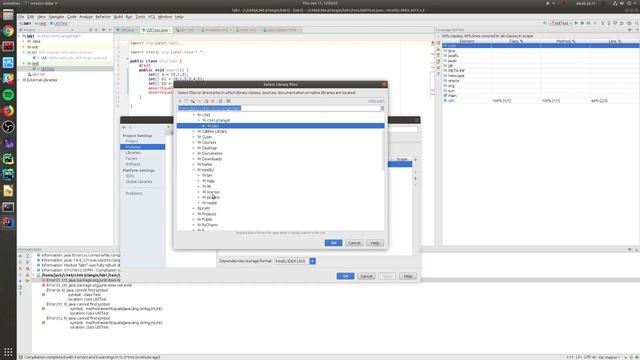Open the Navigate menu
640x360 pixels.
click(56, 17)
